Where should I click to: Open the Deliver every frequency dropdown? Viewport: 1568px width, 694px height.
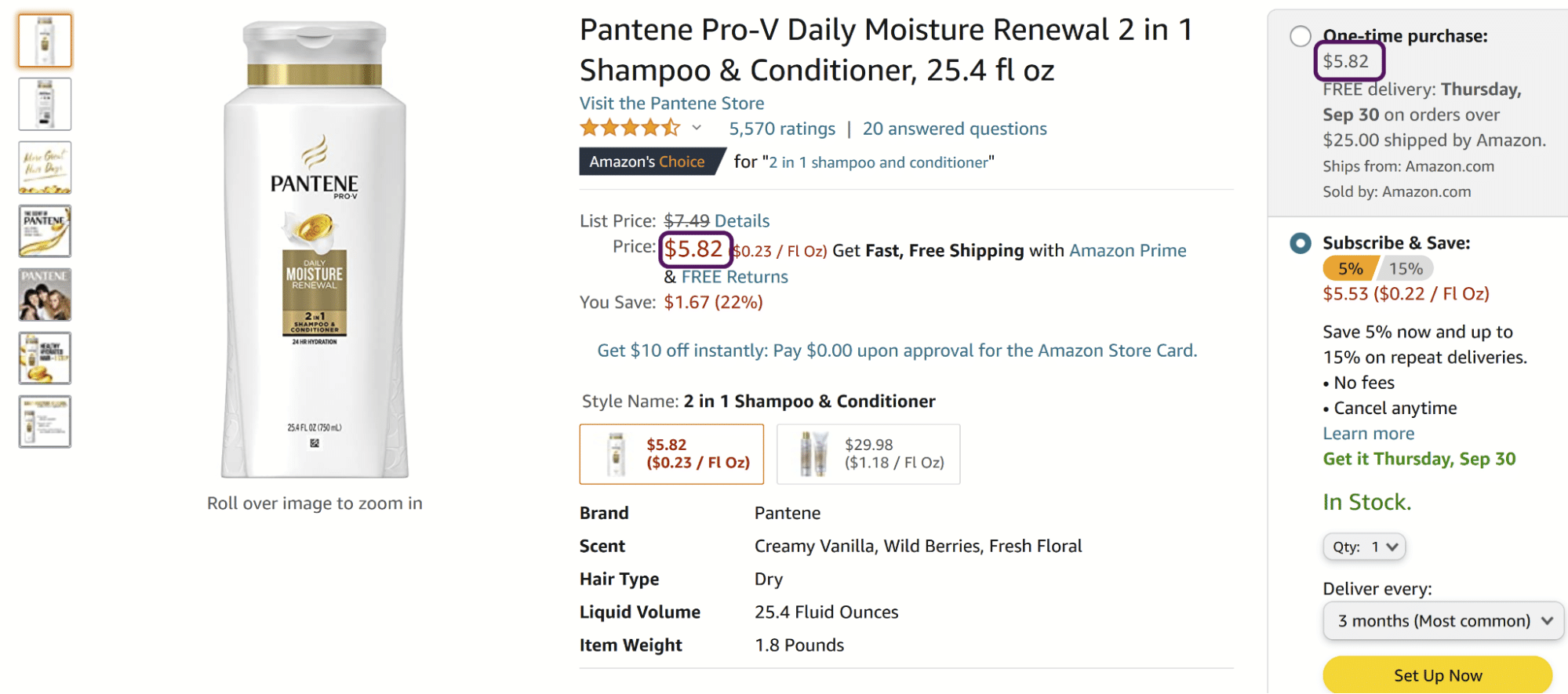(1443, 621)
